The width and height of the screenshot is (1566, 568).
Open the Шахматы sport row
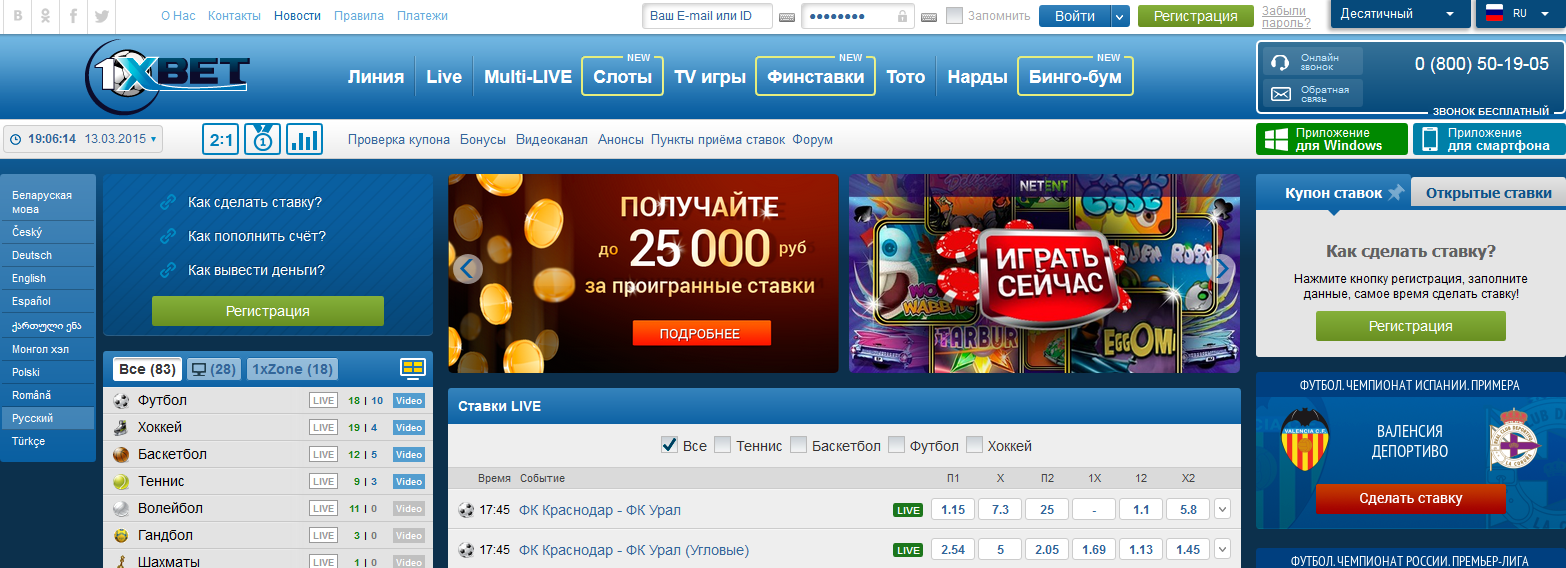(268, 561)
